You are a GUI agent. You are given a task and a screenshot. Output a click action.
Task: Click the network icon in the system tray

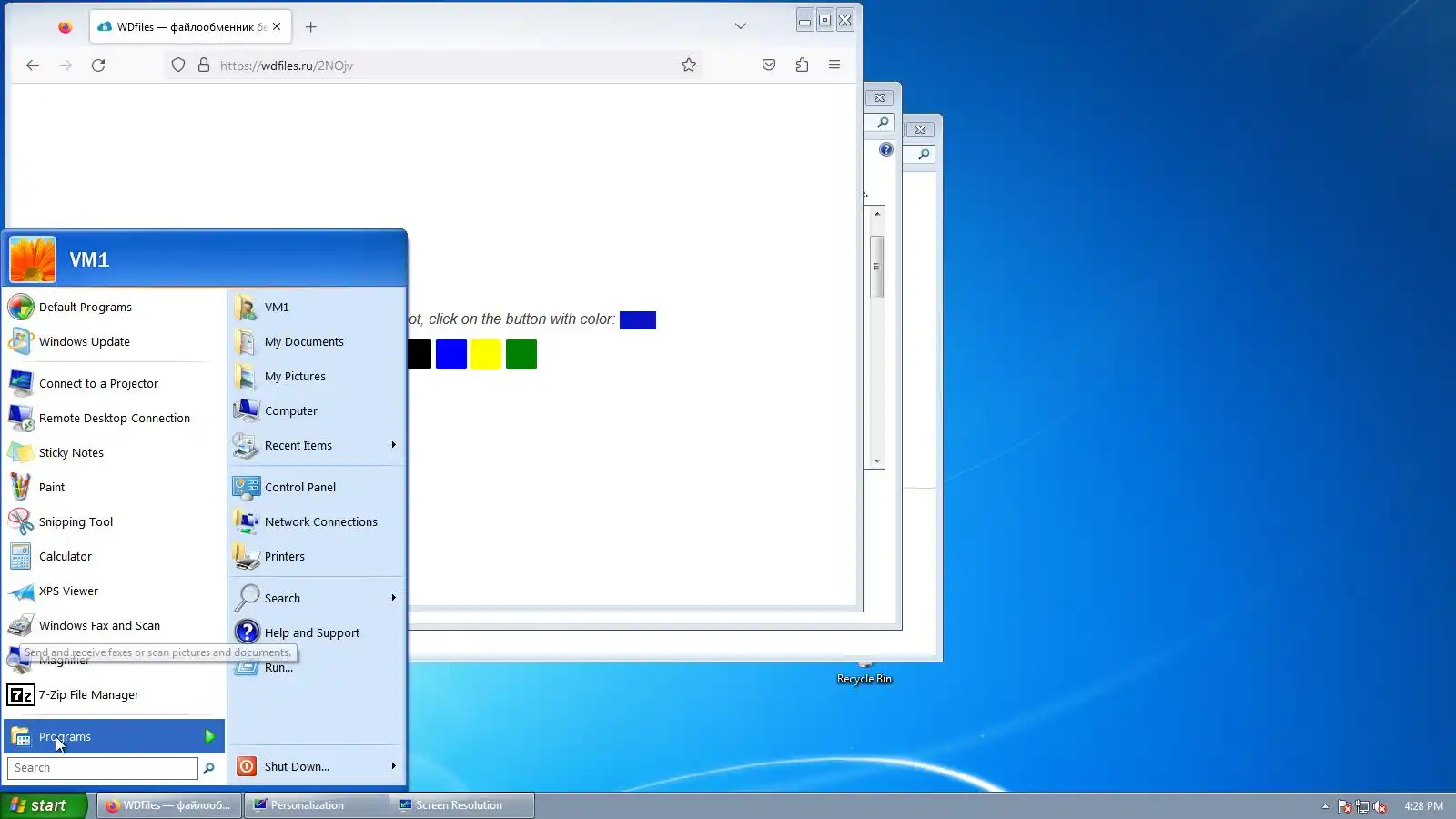[1362, 806]
